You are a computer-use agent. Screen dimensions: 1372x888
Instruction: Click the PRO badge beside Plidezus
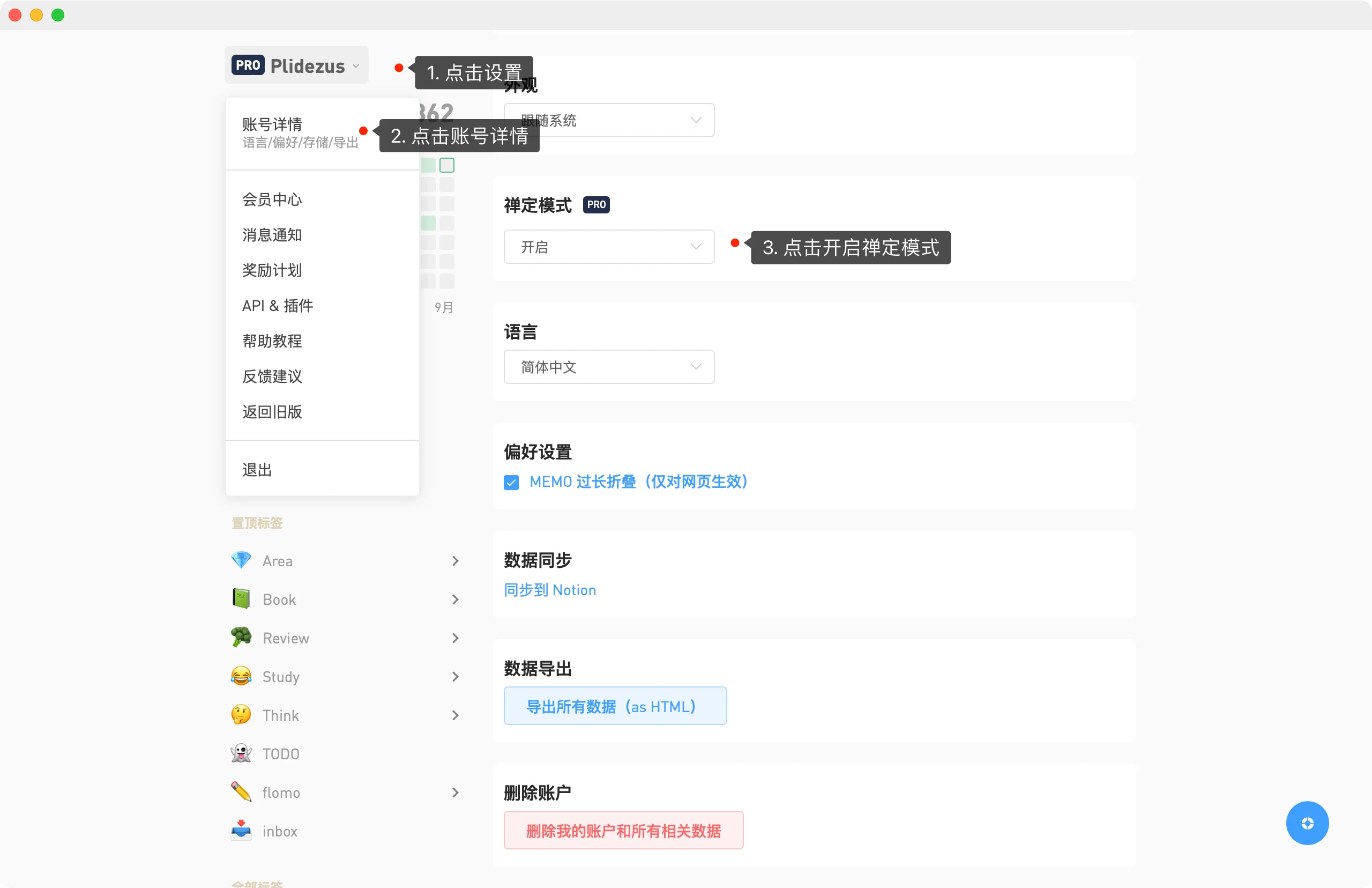point(248,65)
